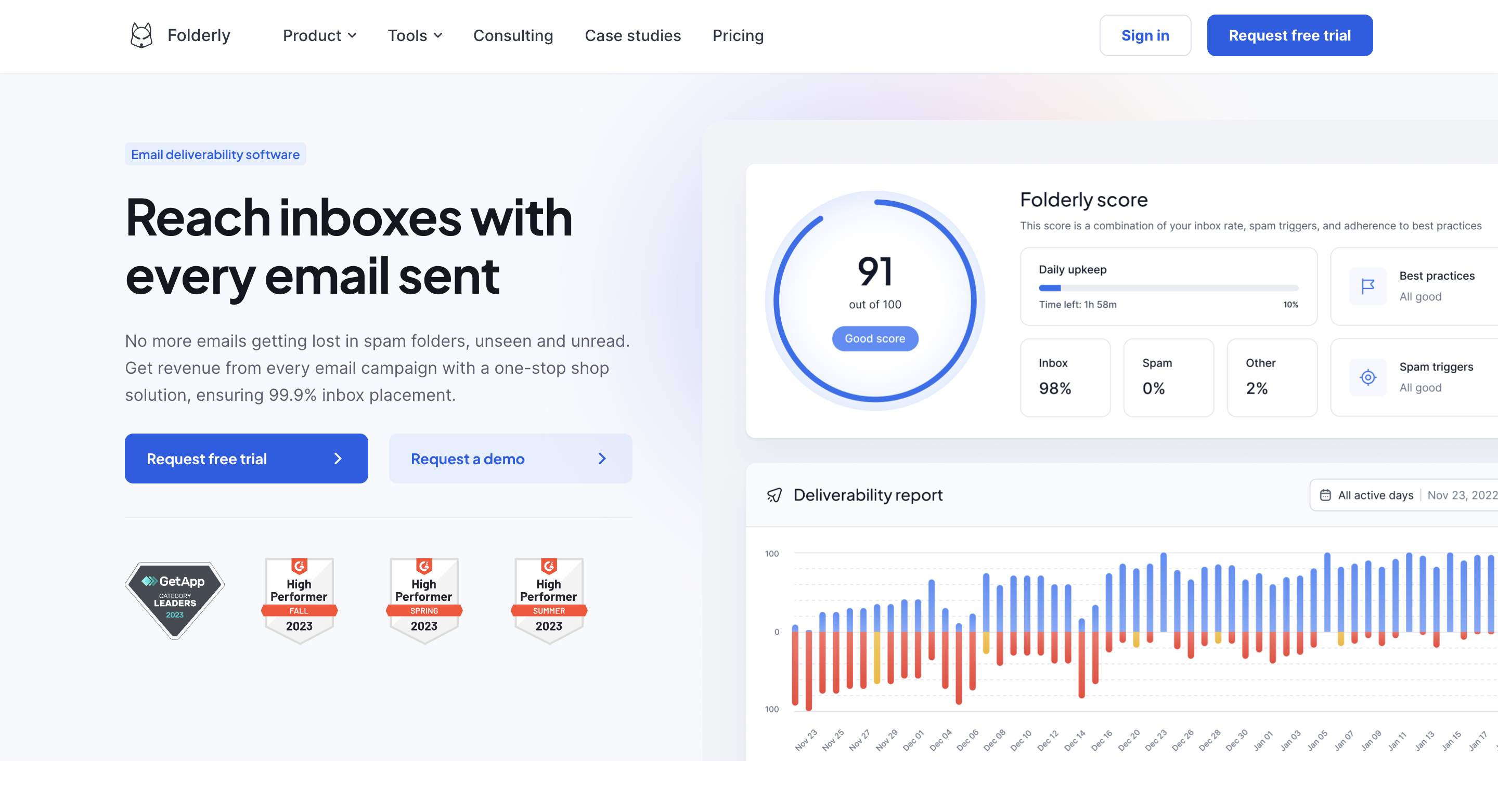Click the G2 High Performer Summer 2023 badge
This screenshot has width=1498, height=812.
pyautogui.click(x=548, y=600)
